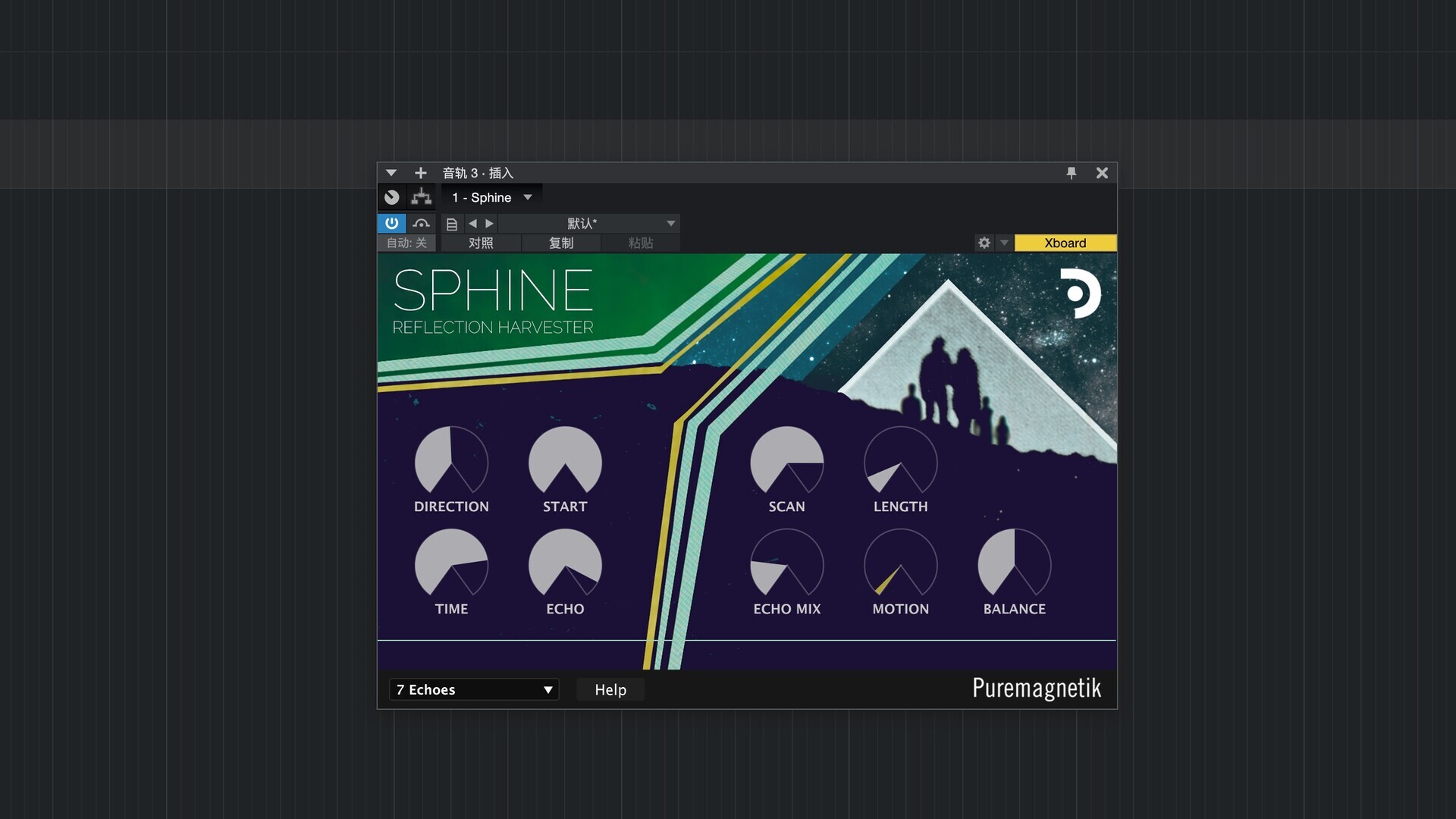The image size is (1456, 819).
Task: Click the SPHINE title text
Action: pos(493,290)
